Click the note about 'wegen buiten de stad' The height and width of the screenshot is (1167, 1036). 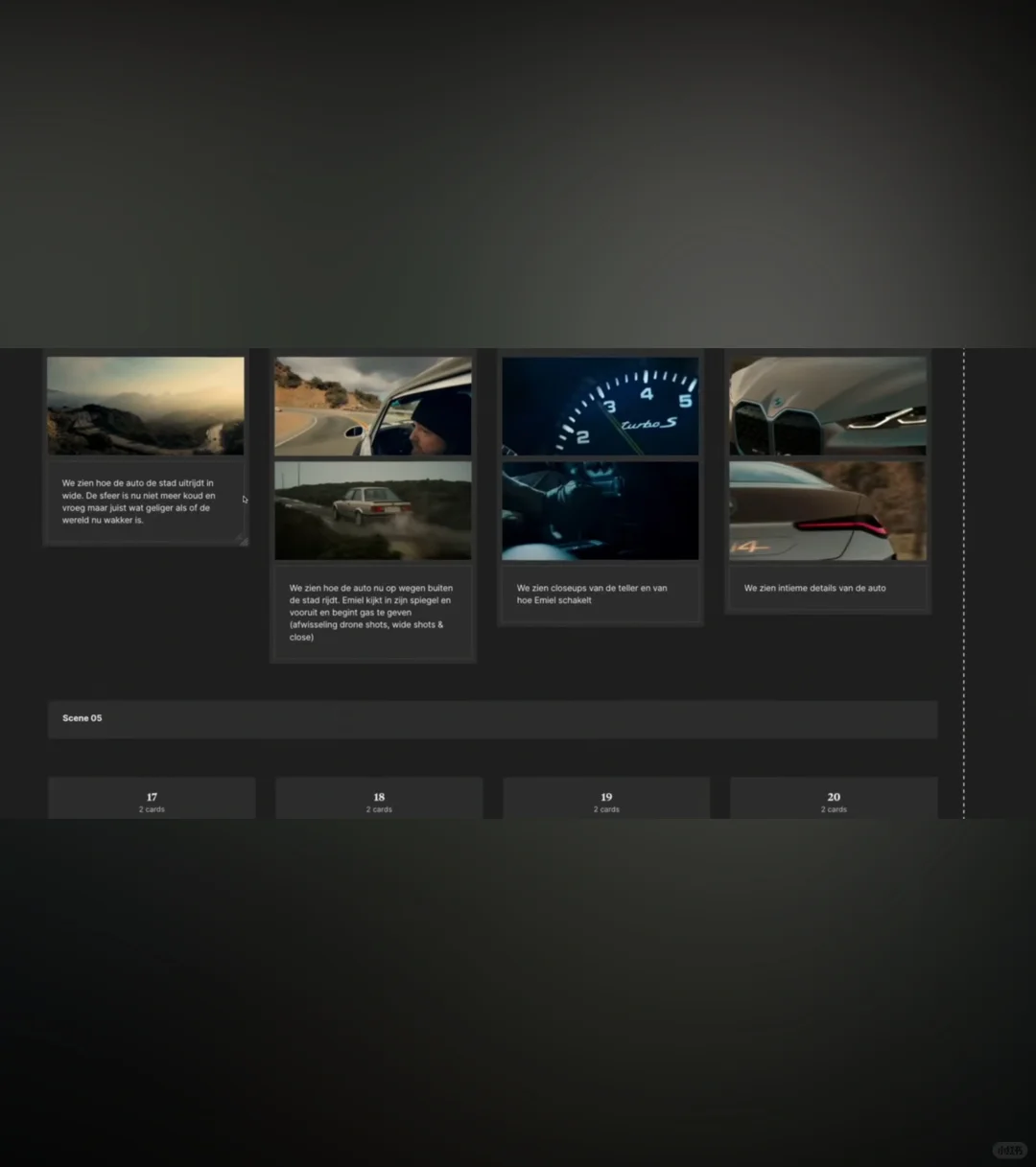(x=373, y=612)
